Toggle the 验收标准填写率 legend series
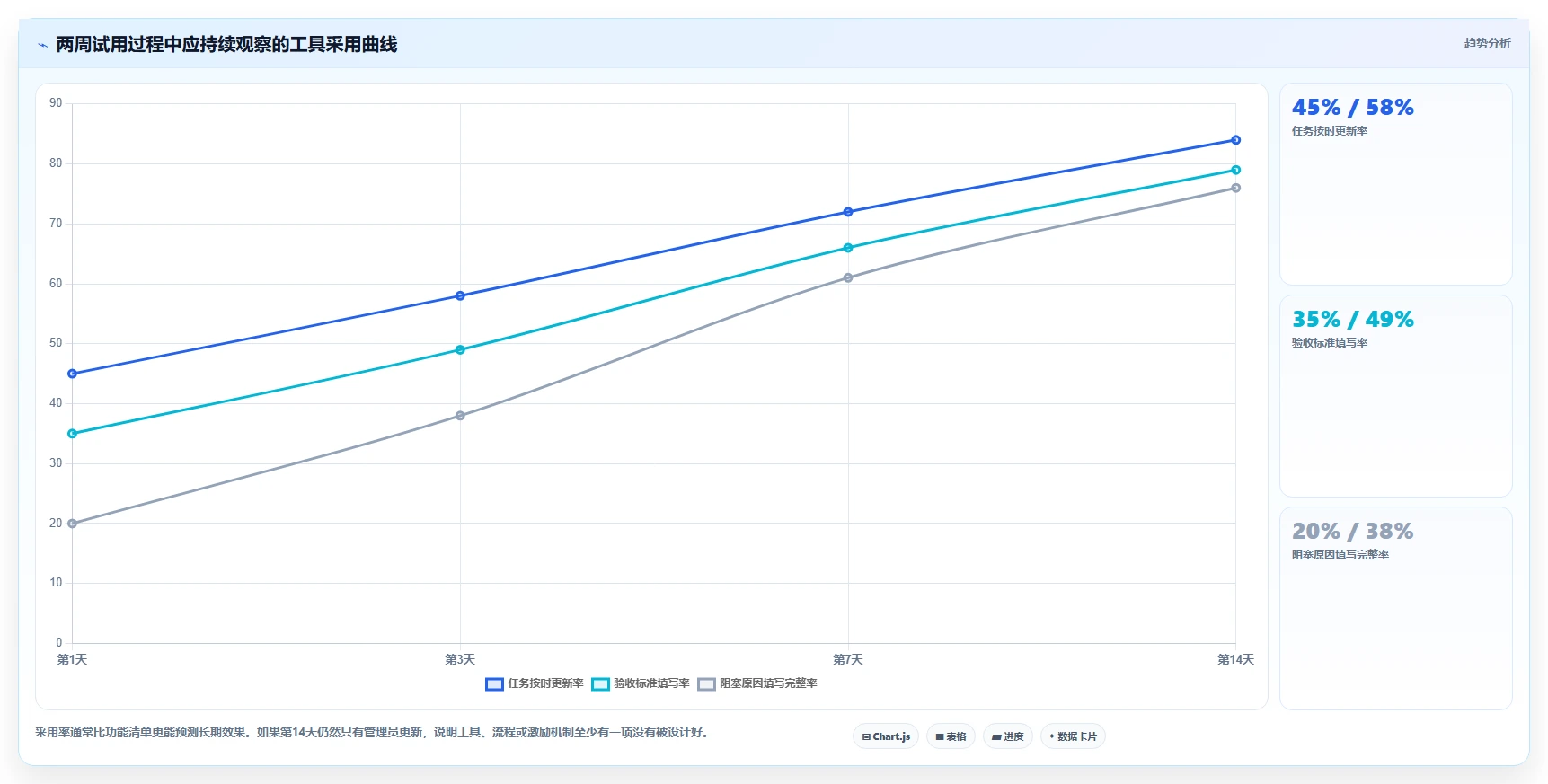The image size is (1548, 784). click(641, 683)
